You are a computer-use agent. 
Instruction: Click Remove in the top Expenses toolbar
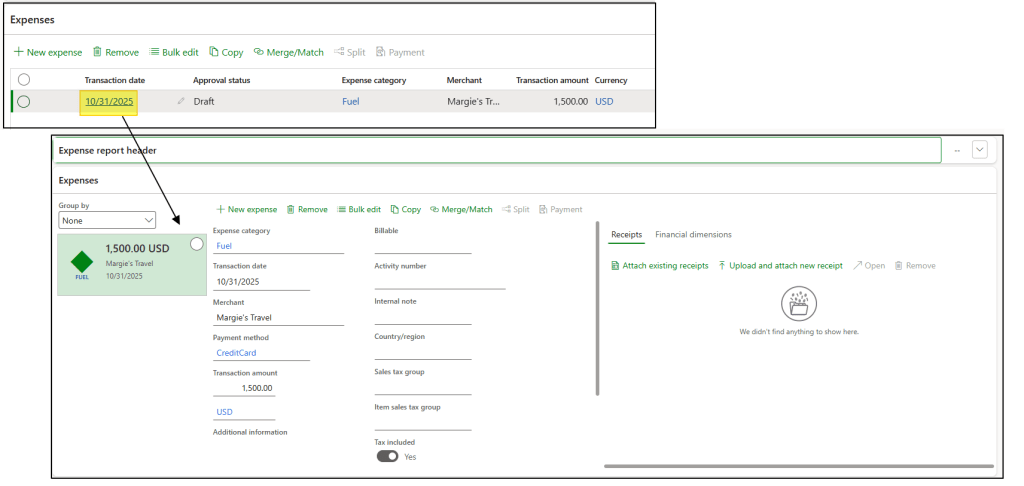click(x=116, y=52)
